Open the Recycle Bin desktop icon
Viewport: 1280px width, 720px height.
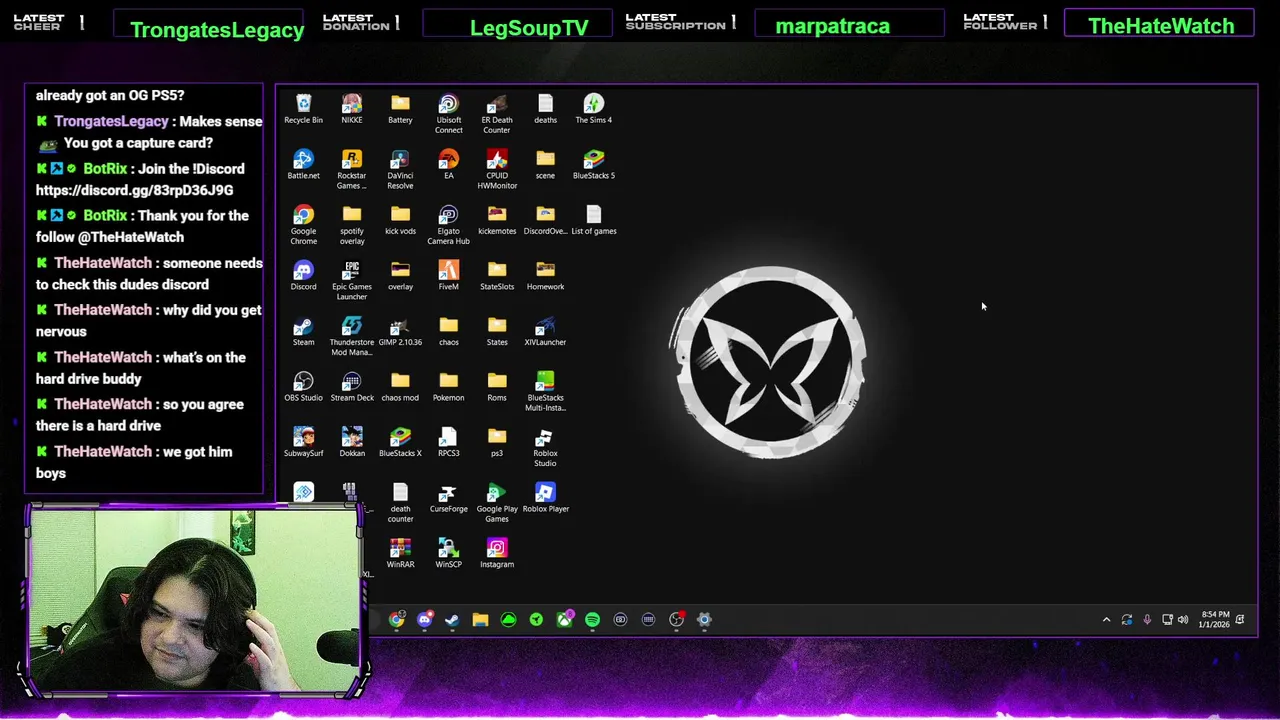pyautogui.click(x=303, y=110)
